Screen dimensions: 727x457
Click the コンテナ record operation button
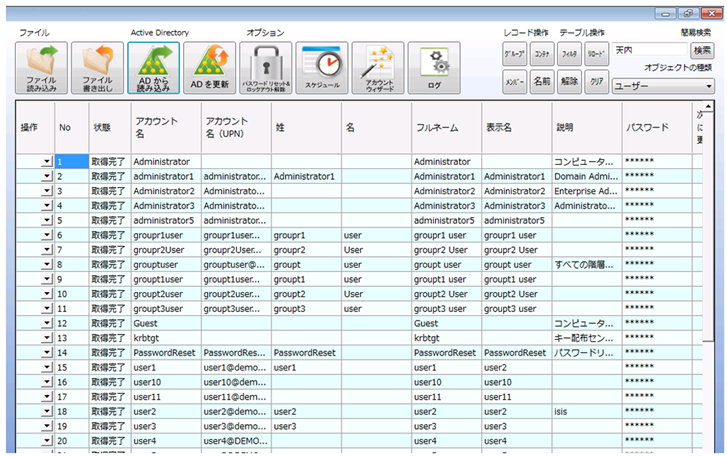coord(542,54)
